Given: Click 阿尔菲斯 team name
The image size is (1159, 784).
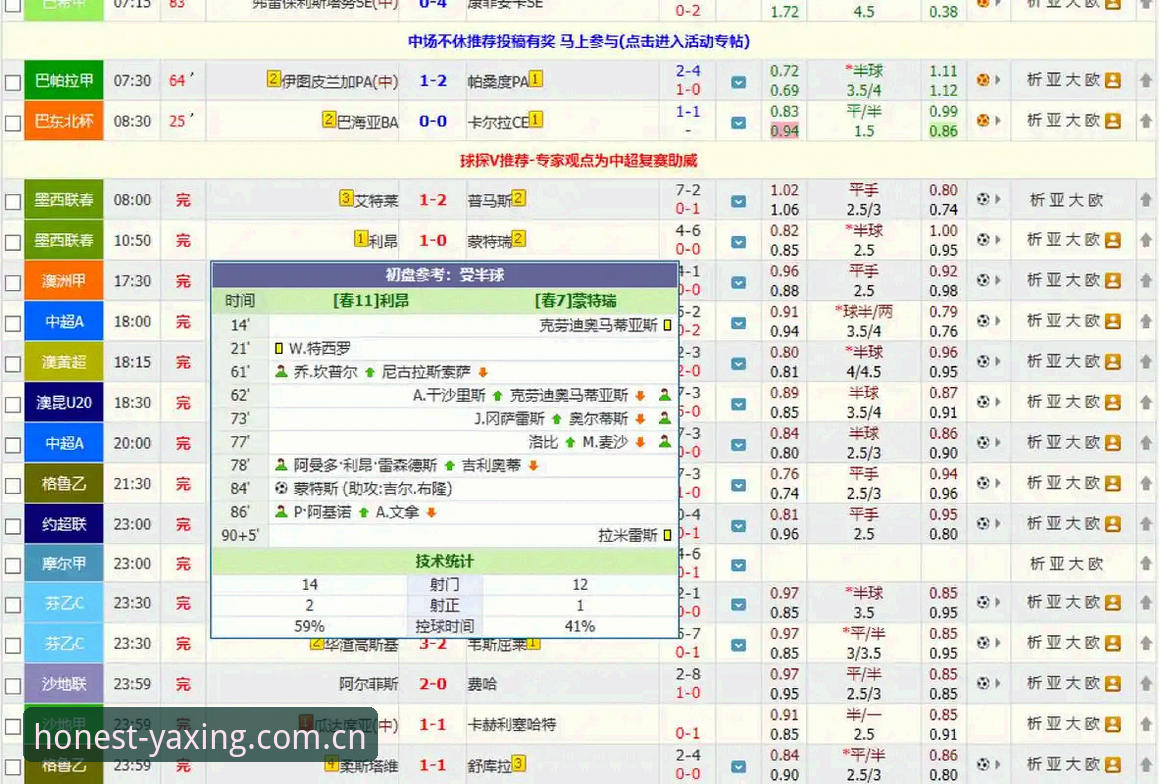Looking at the screenshot, I should [x=368, y=684].
